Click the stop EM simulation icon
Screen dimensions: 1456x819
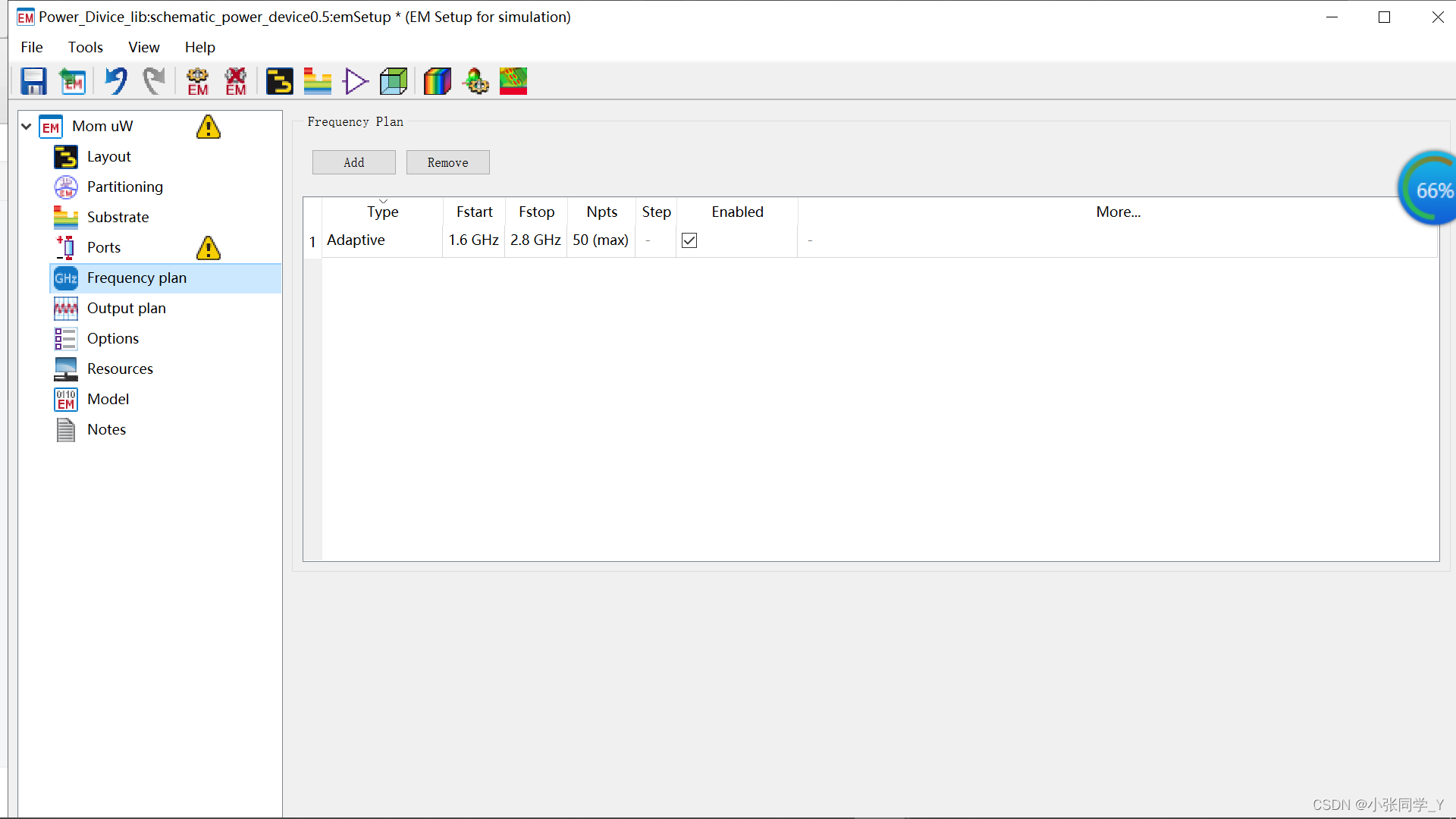[236, 81]
